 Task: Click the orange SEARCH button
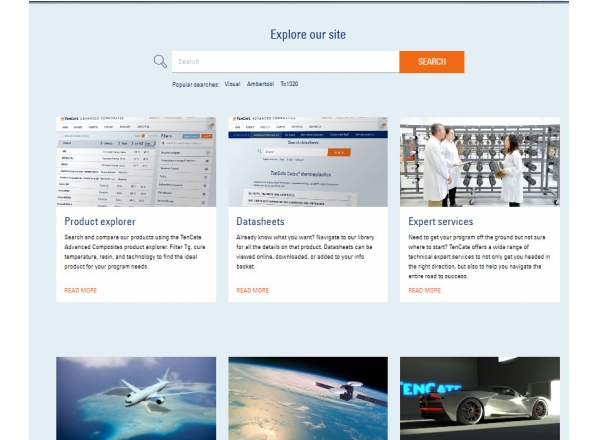(432, 61)
